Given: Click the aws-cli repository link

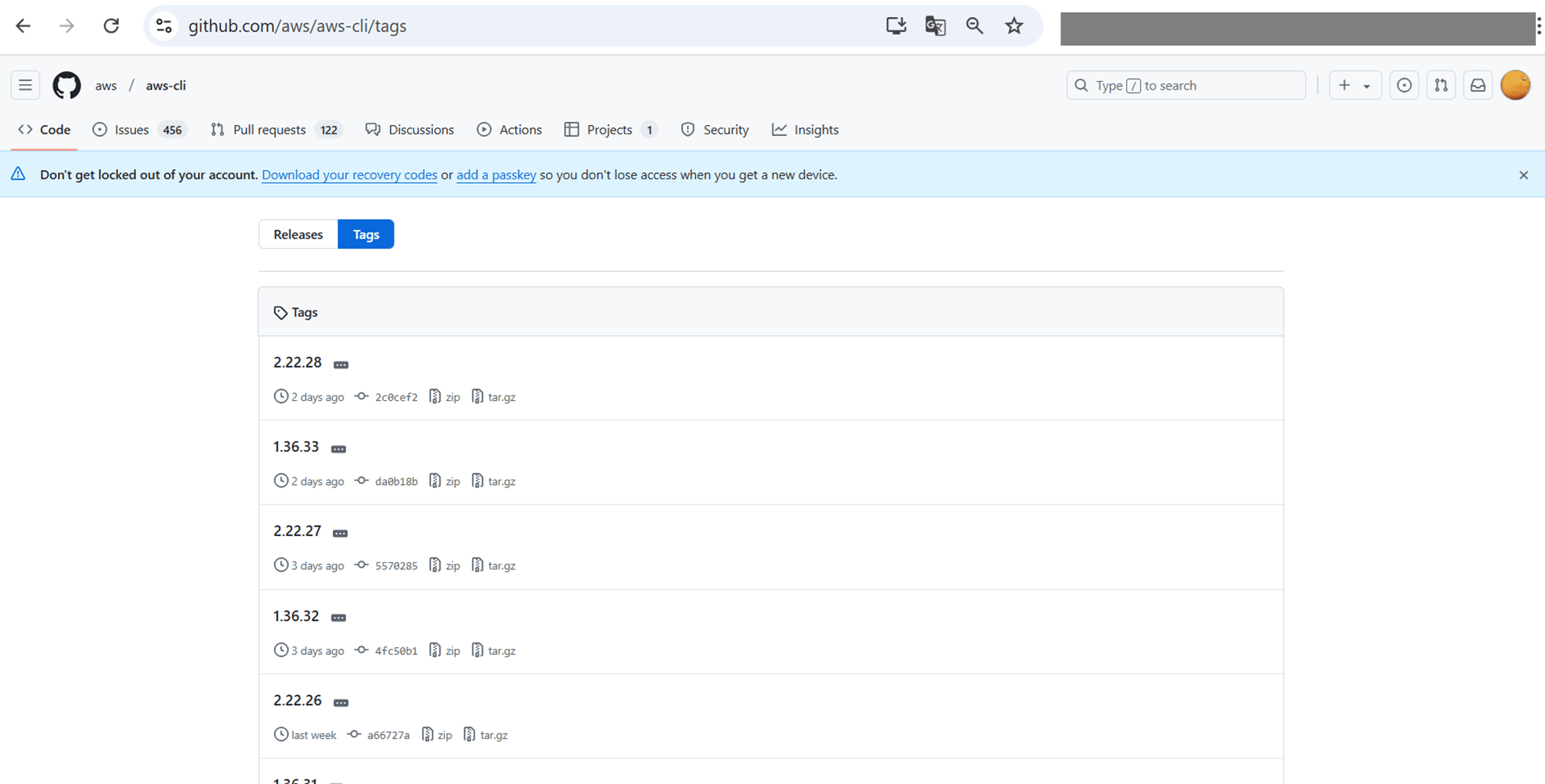Looking at the screenshot, I should pyautogui.click(x=166, y=86).
